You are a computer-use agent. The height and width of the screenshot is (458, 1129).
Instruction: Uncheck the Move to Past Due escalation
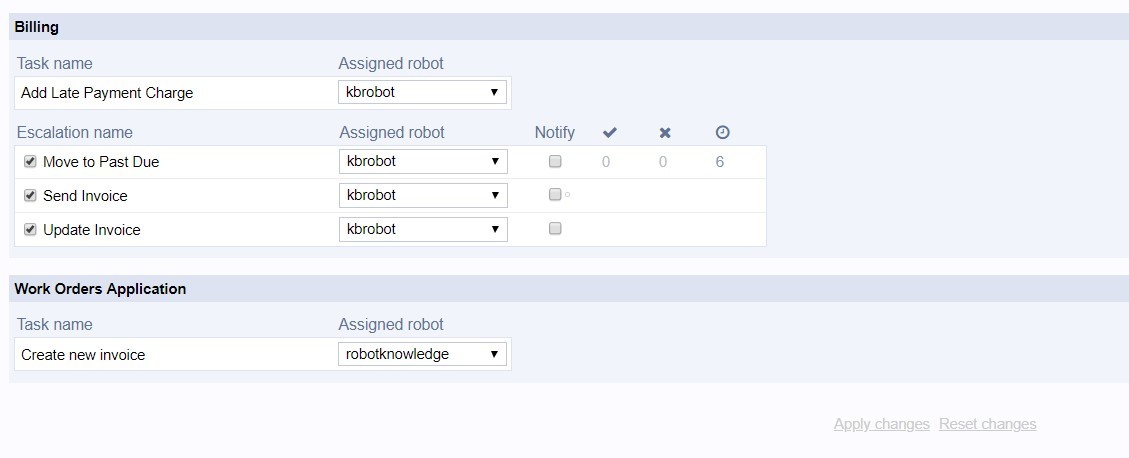click(30, 161)
